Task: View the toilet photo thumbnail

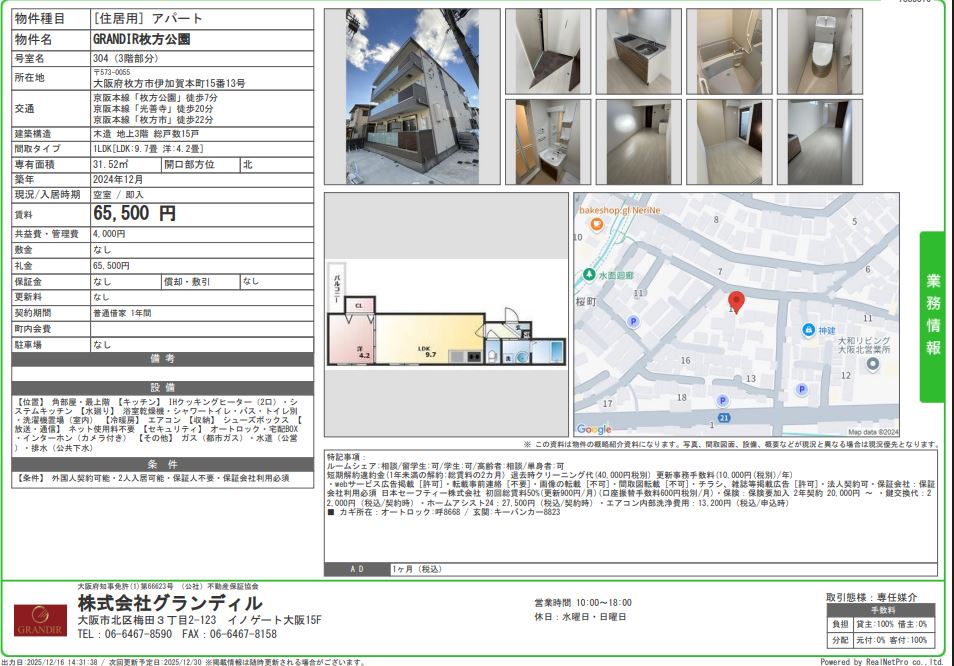Action: [819, 51]
